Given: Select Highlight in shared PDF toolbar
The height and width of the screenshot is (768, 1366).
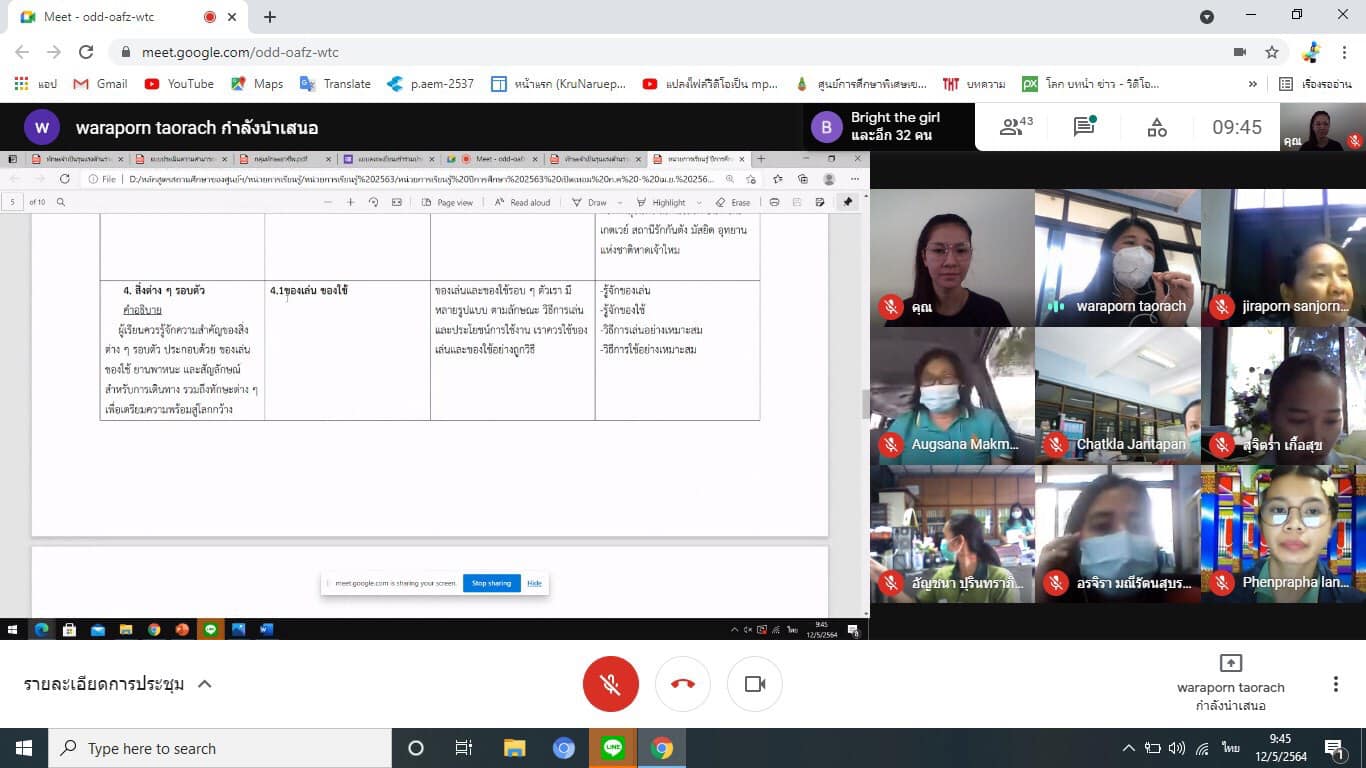Looking at the screenshot, I should [x=661, y=202].
